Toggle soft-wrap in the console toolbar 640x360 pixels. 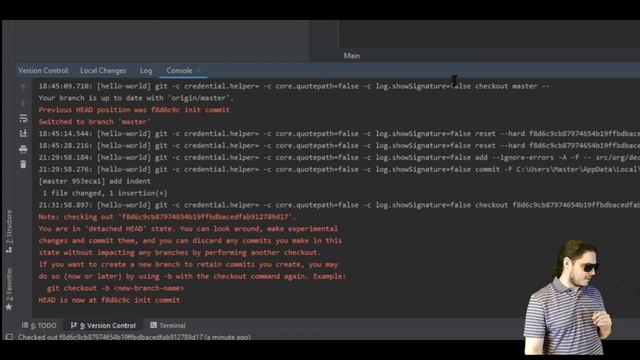coord(23,118)
